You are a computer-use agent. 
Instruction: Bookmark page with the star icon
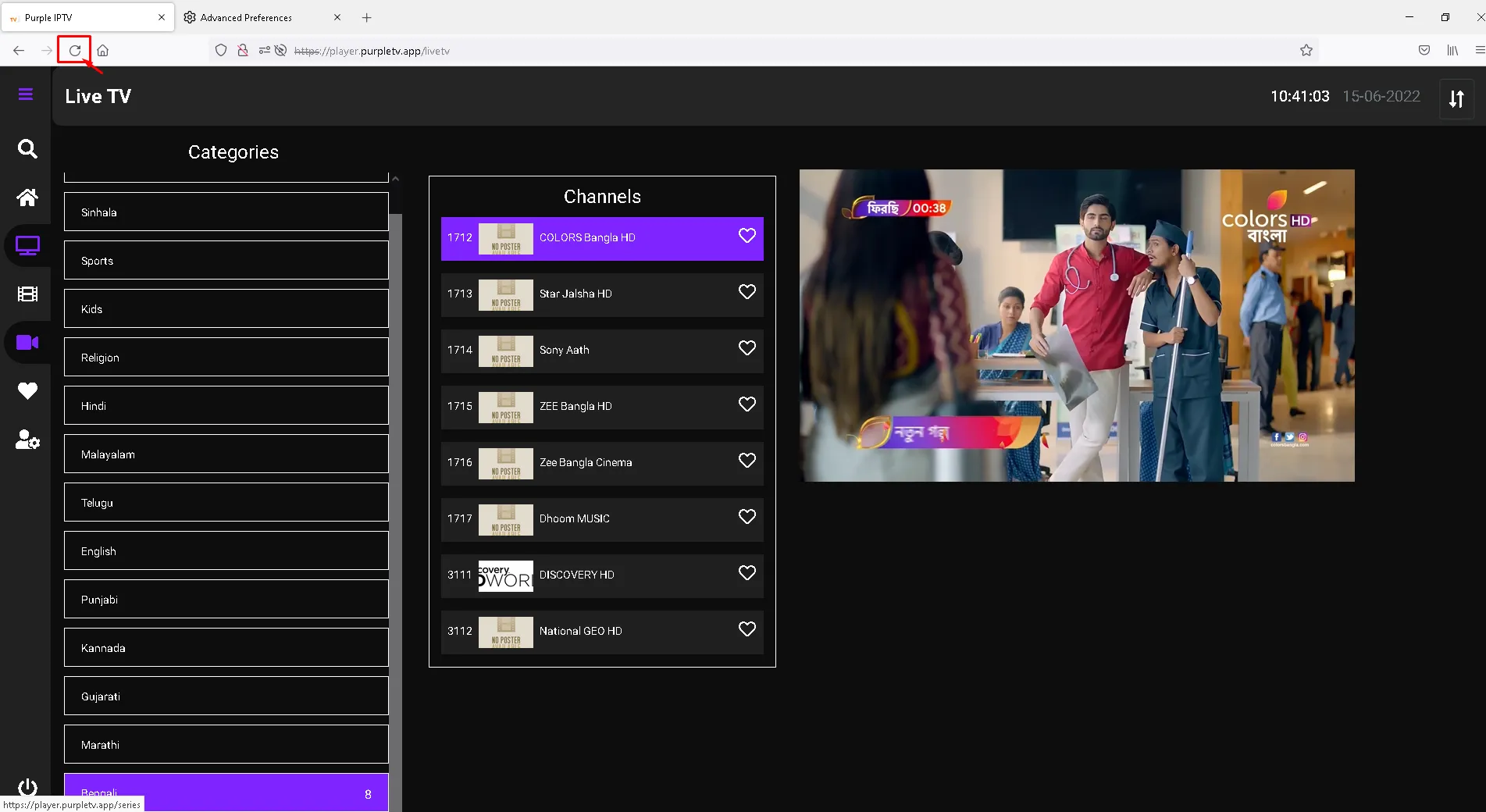coord(1306,51)
